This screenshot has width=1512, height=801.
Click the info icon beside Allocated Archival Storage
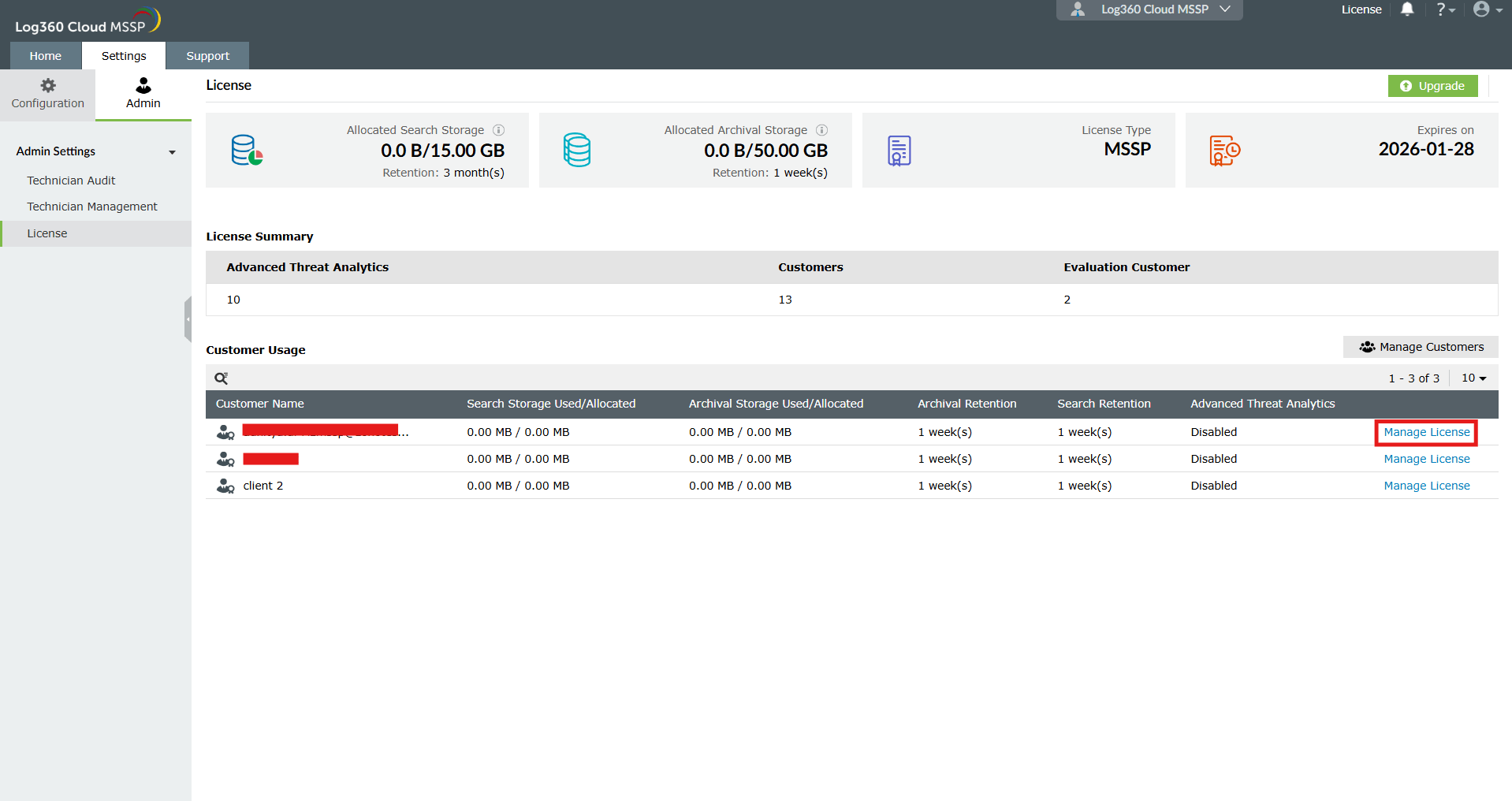point(822,130)
